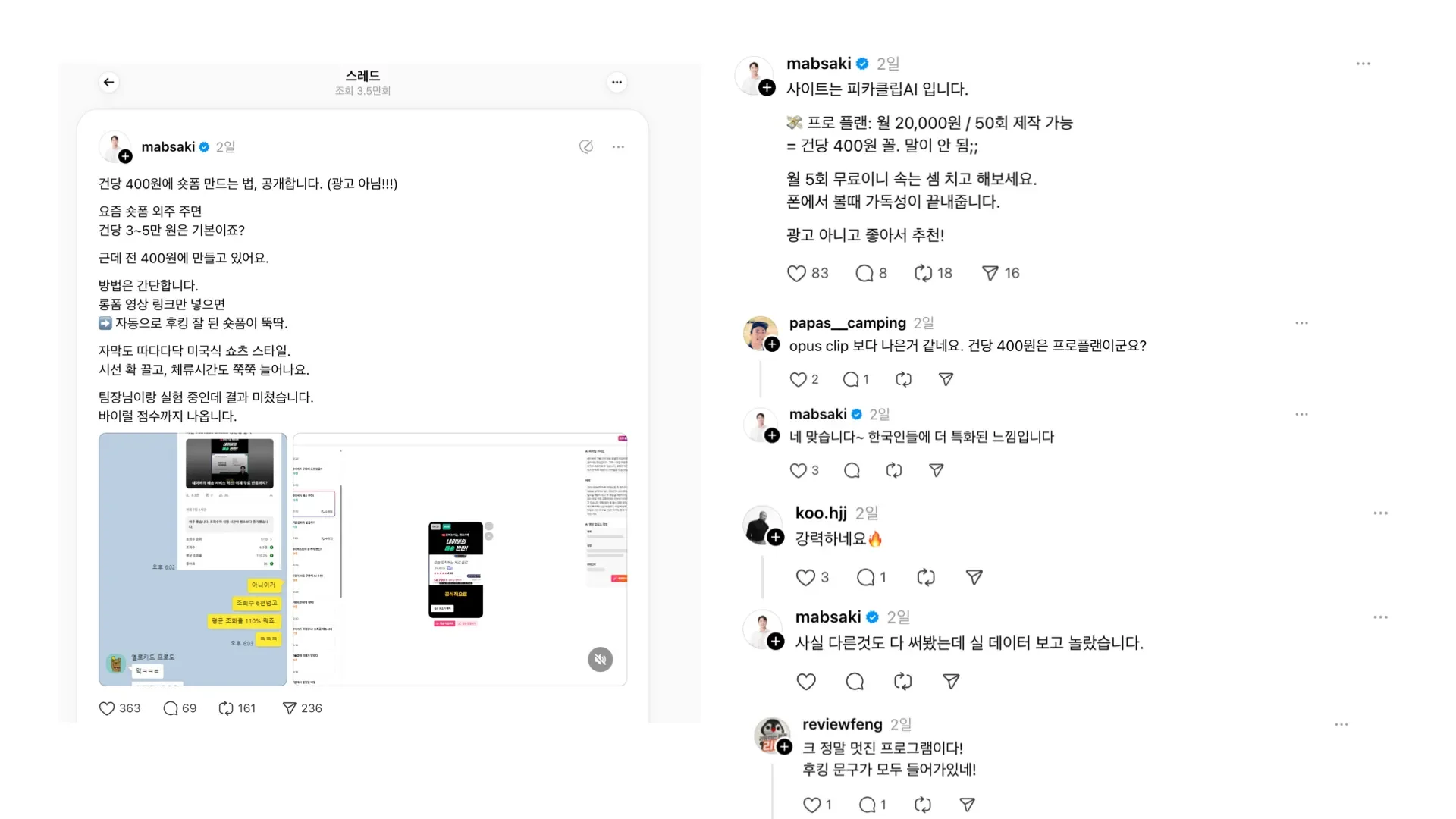Share the pricing reply with 16 shares
The height and width of the screenshot is (819, 1456).
(990, 273)
